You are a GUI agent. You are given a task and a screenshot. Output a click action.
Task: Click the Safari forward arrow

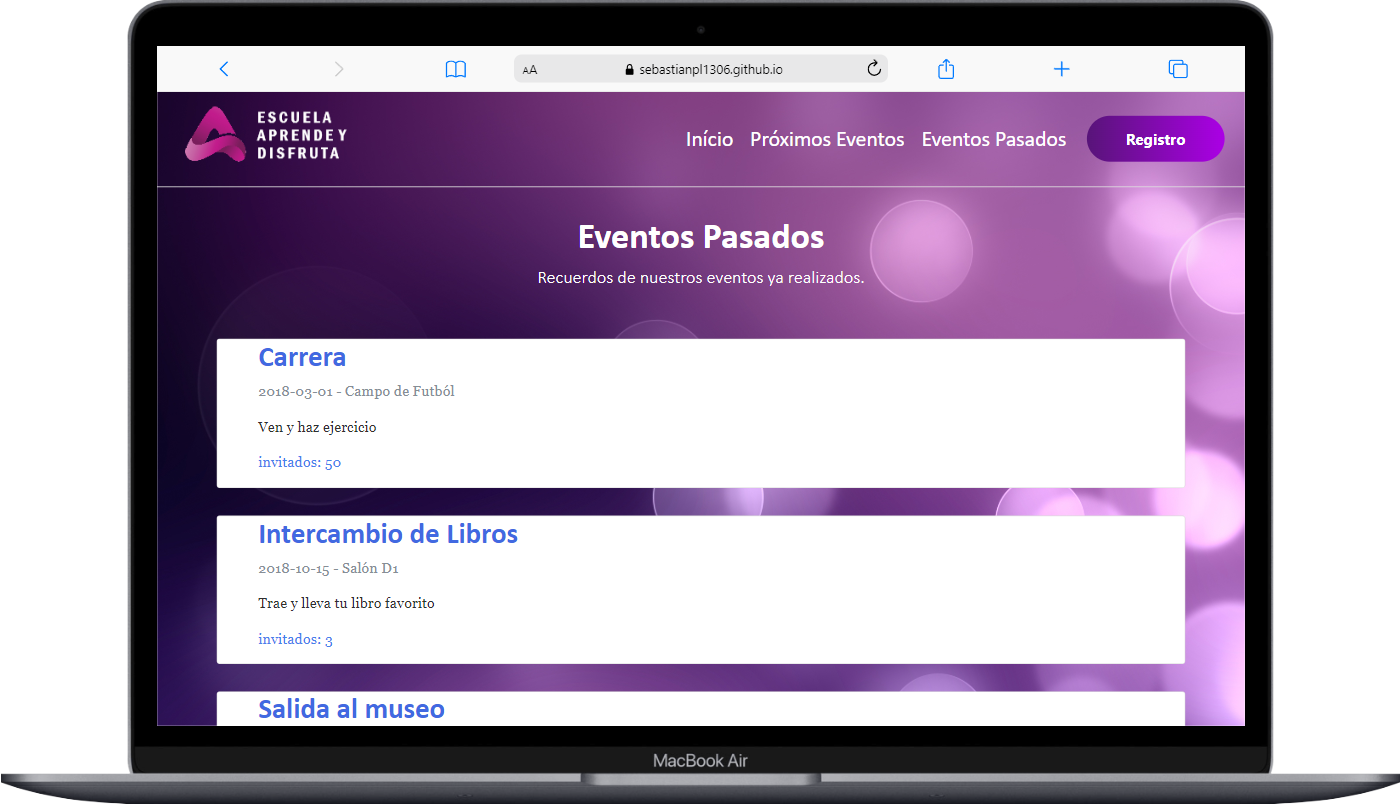pyautogui.click(x=339, y=69)
